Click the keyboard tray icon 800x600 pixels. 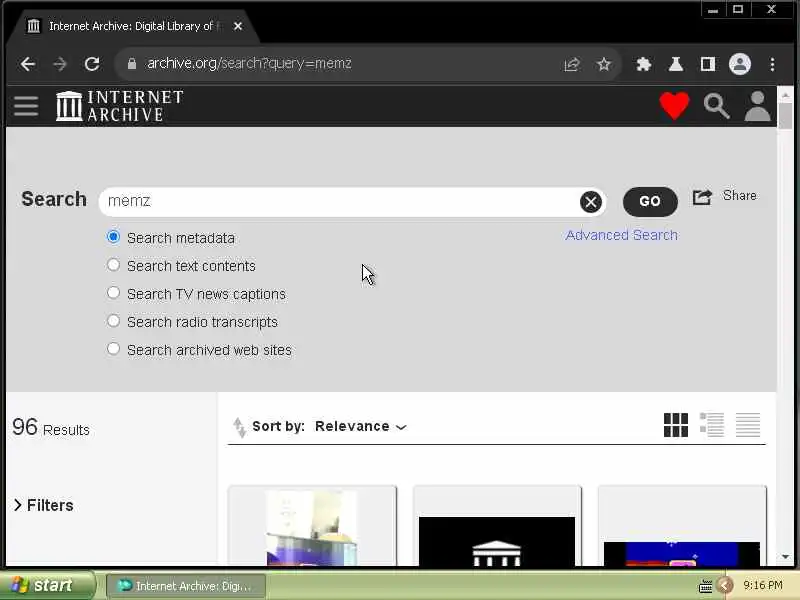[705, 586]
